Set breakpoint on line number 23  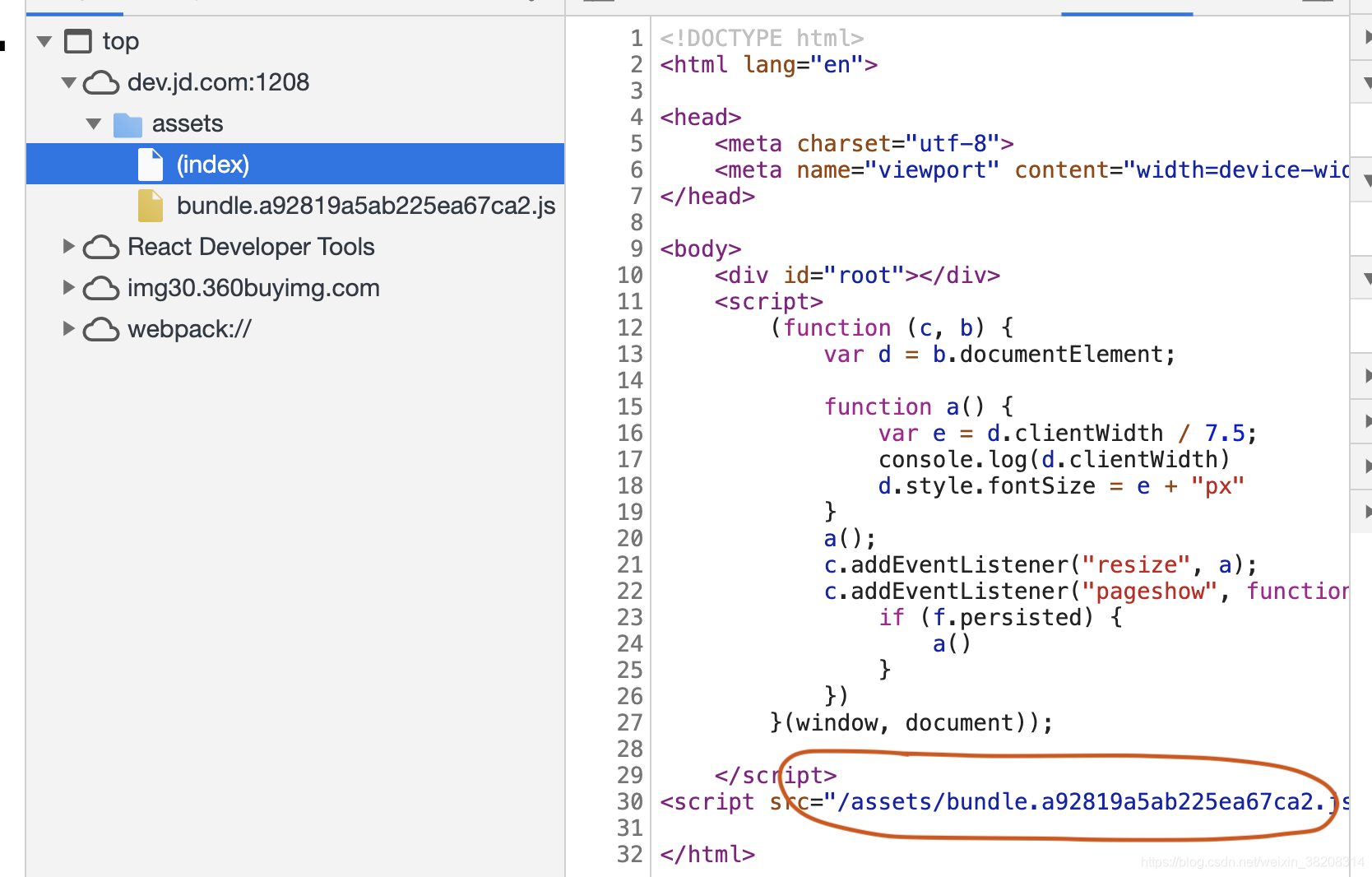(x=630, y=617)
